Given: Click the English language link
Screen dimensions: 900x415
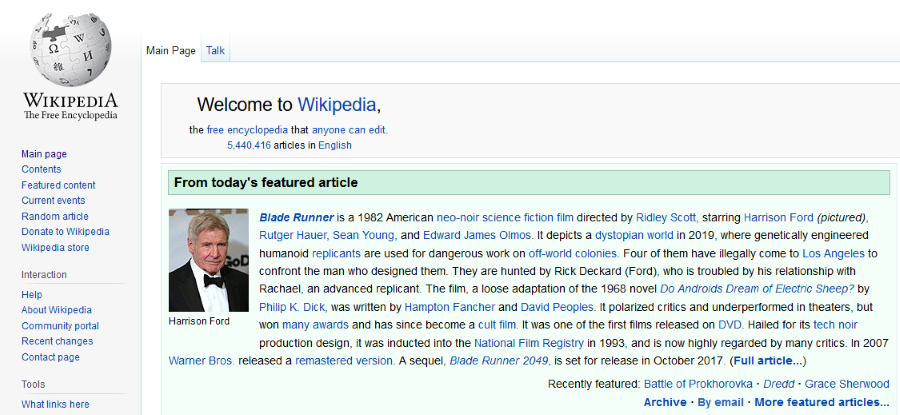Looking at the screenshot, I should click(x=335, y=145).
